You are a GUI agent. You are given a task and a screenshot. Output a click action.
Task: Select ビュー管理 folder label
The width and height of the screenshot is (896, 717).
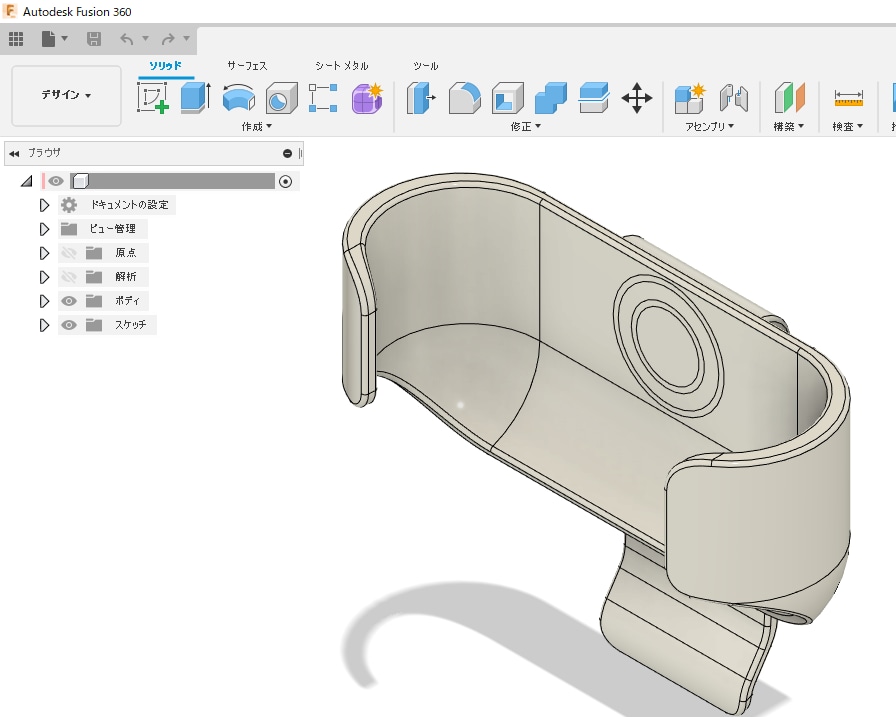coord(112,229)
